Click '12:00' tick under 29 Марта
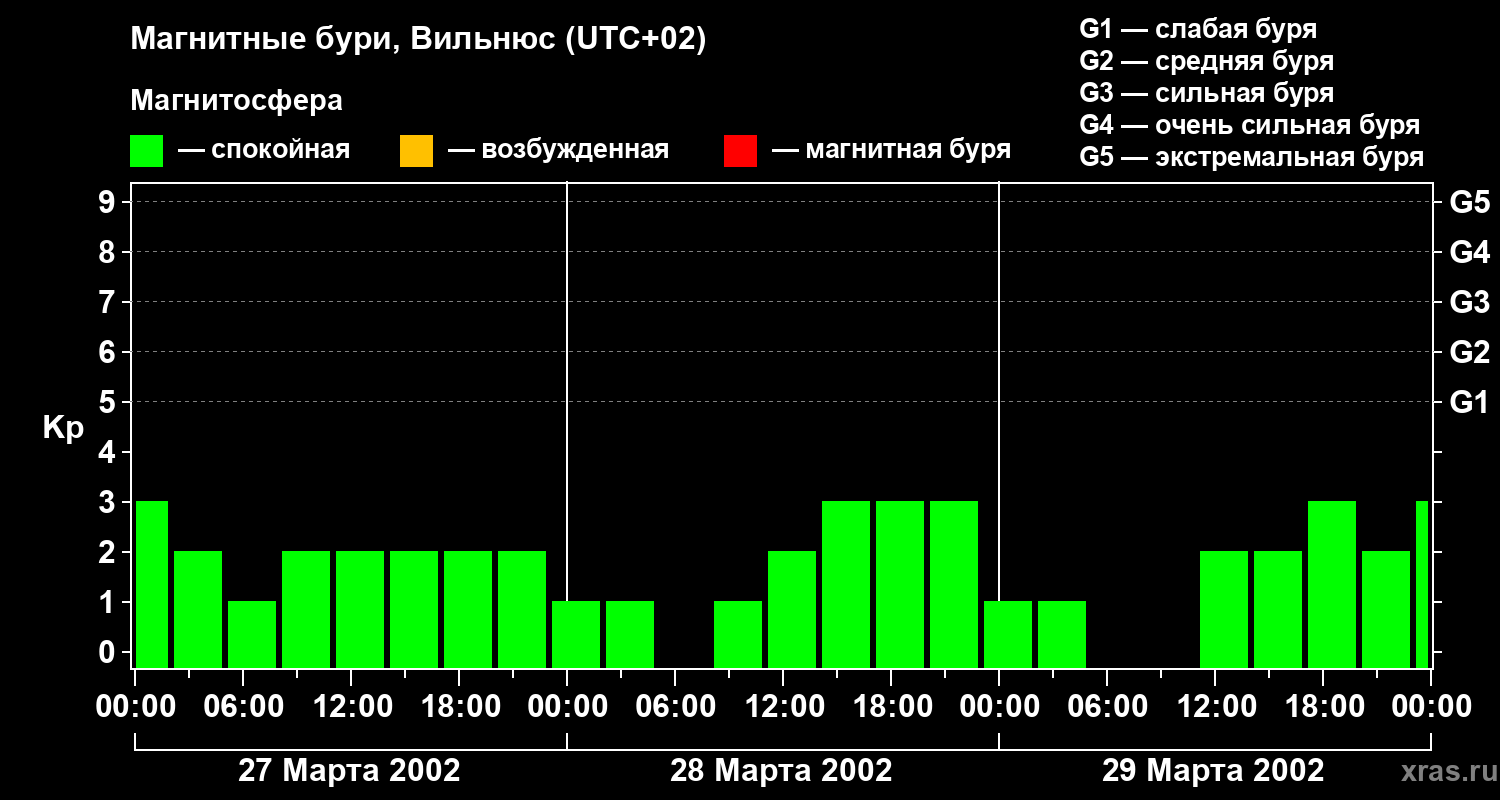 click(1215, 706)
